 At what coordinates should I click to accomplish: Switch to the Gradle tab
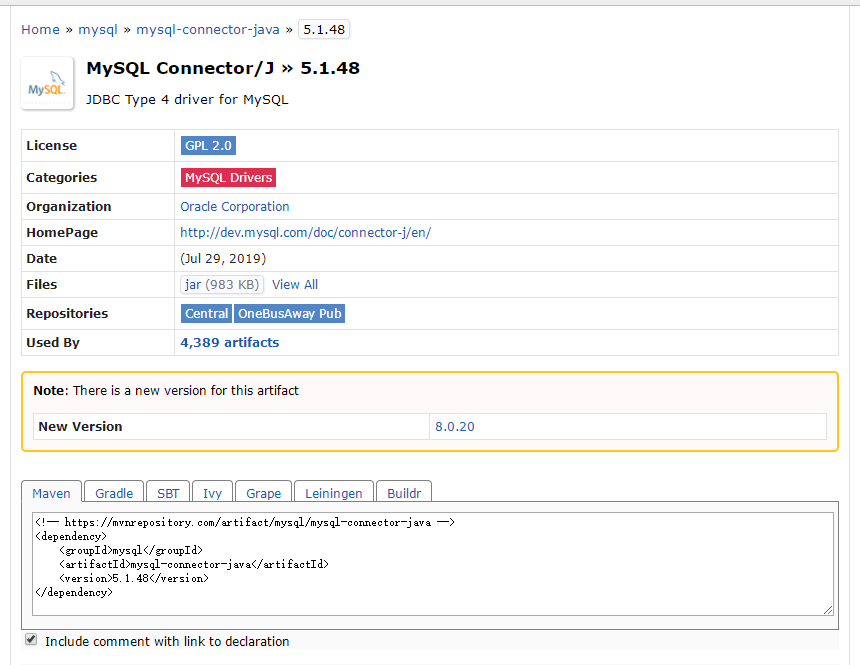pos(113,492)
